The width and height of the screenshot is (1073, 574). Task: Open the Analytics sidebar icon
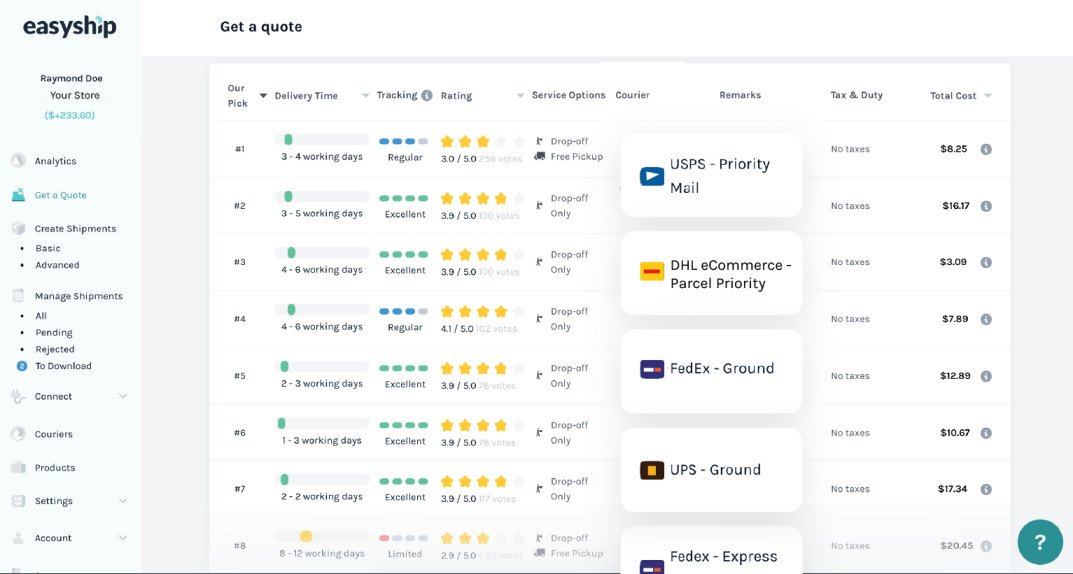pos(18,161)
